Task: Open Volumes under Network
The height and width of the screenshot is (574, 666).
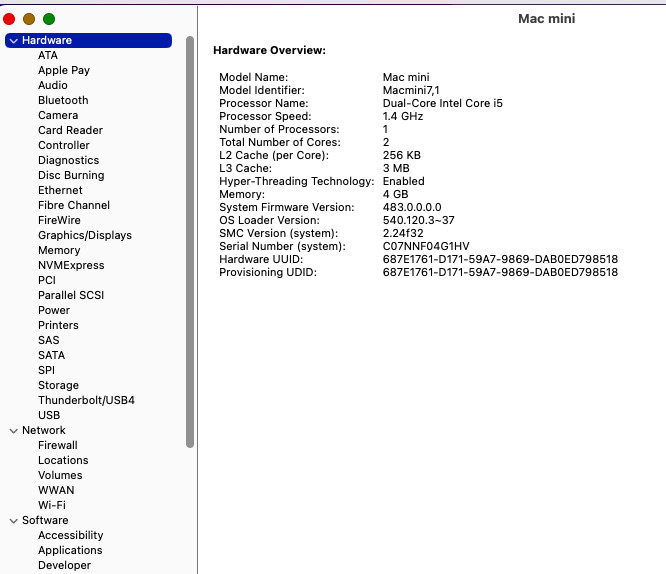Action: (x=60, y=475)
